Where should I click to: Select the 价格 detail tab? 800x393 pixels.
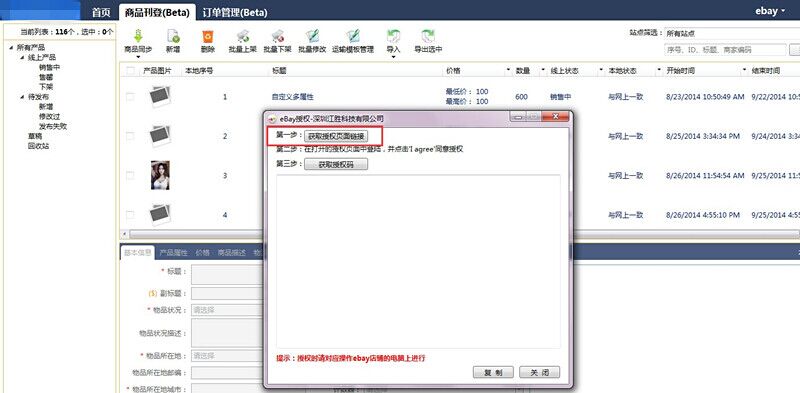pos(203,253)
